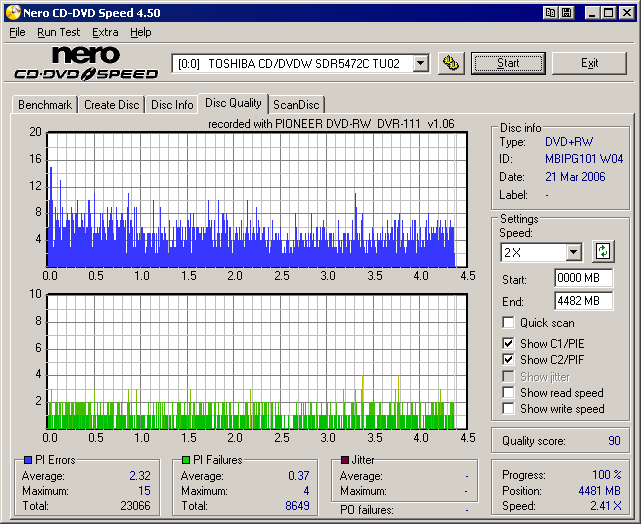Switch to the Benchmark tab
This screenshot has height=524, width=641.
pos(45,105)
